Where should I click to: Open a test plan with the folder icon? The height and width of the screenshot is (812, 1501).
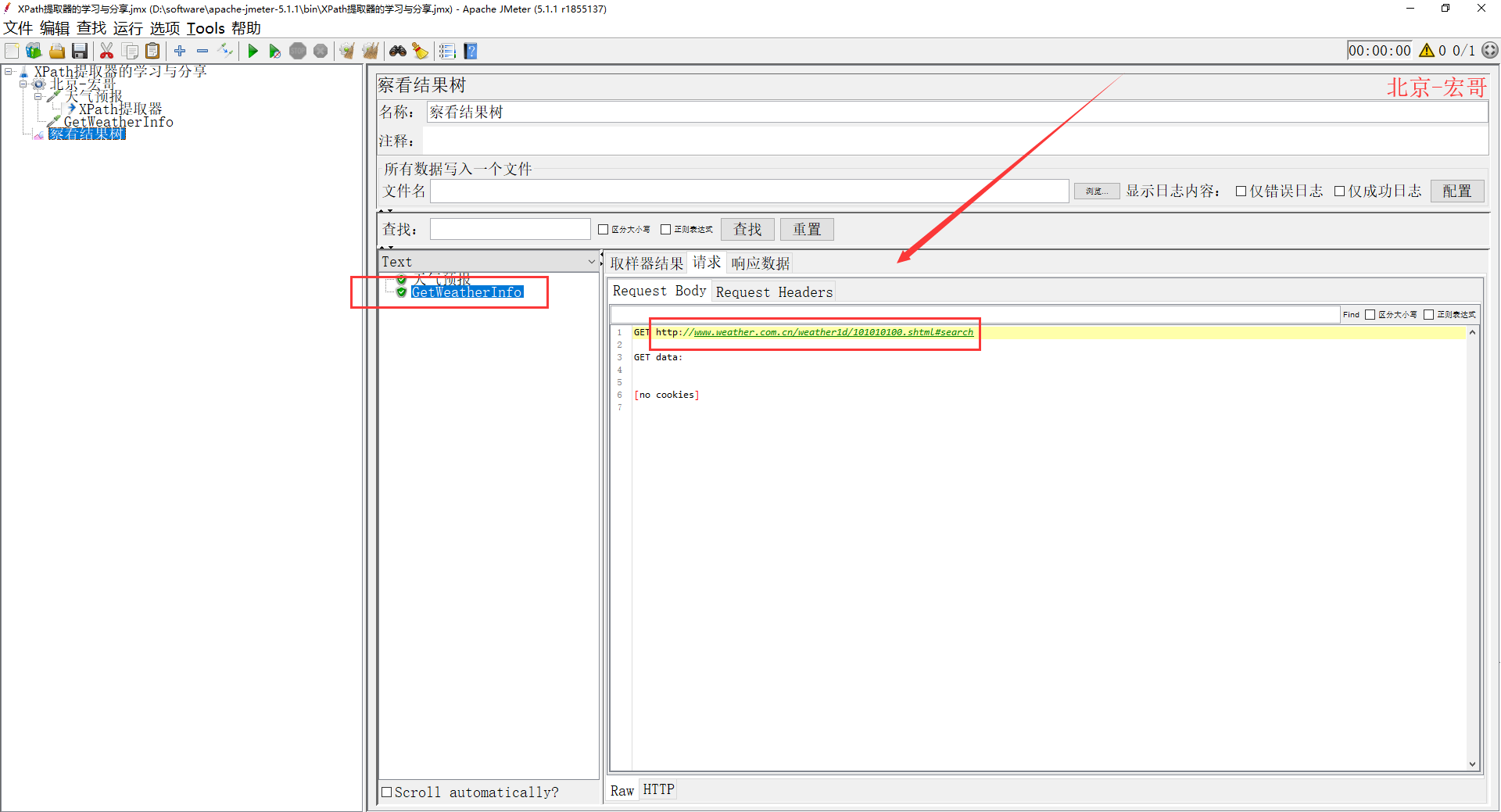click(56, 51)
